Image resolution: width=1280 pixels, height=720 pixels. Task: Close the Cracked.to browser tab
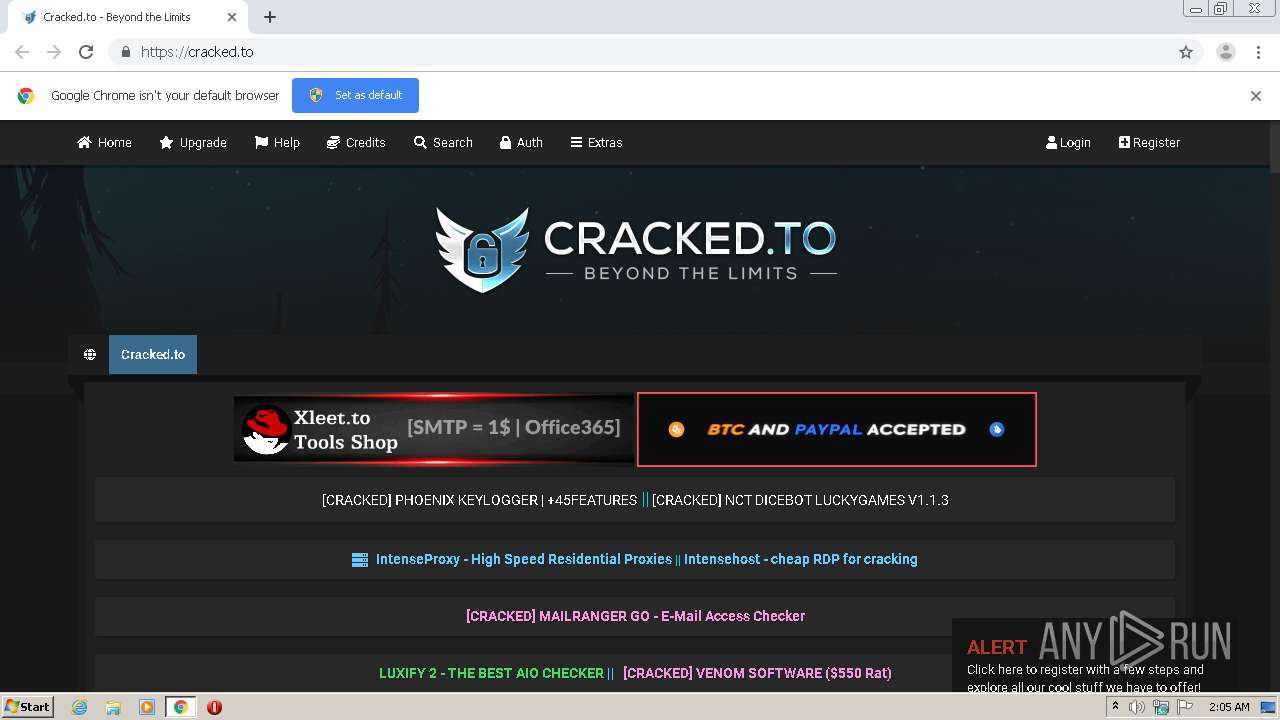(x=232, y=17)
